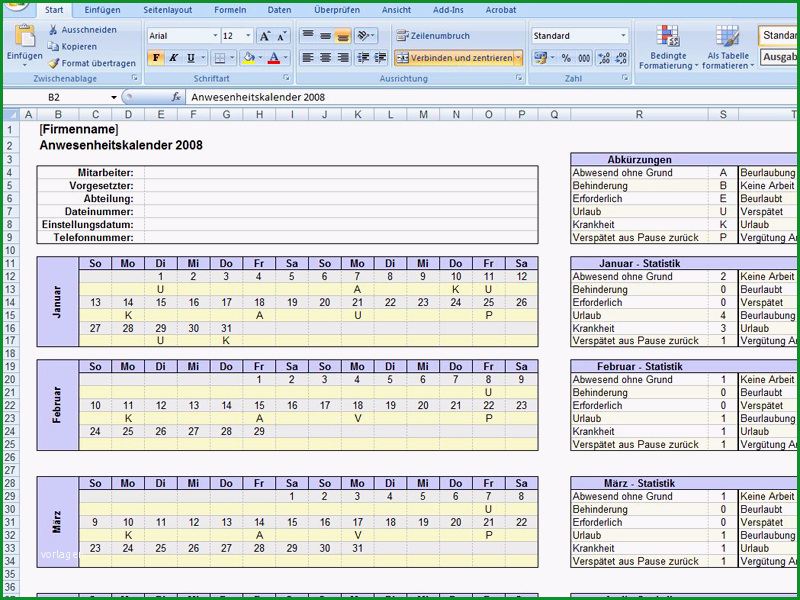800x600 pixels.
Task: Open font name dropdown Arial
Action: [215, 36]
